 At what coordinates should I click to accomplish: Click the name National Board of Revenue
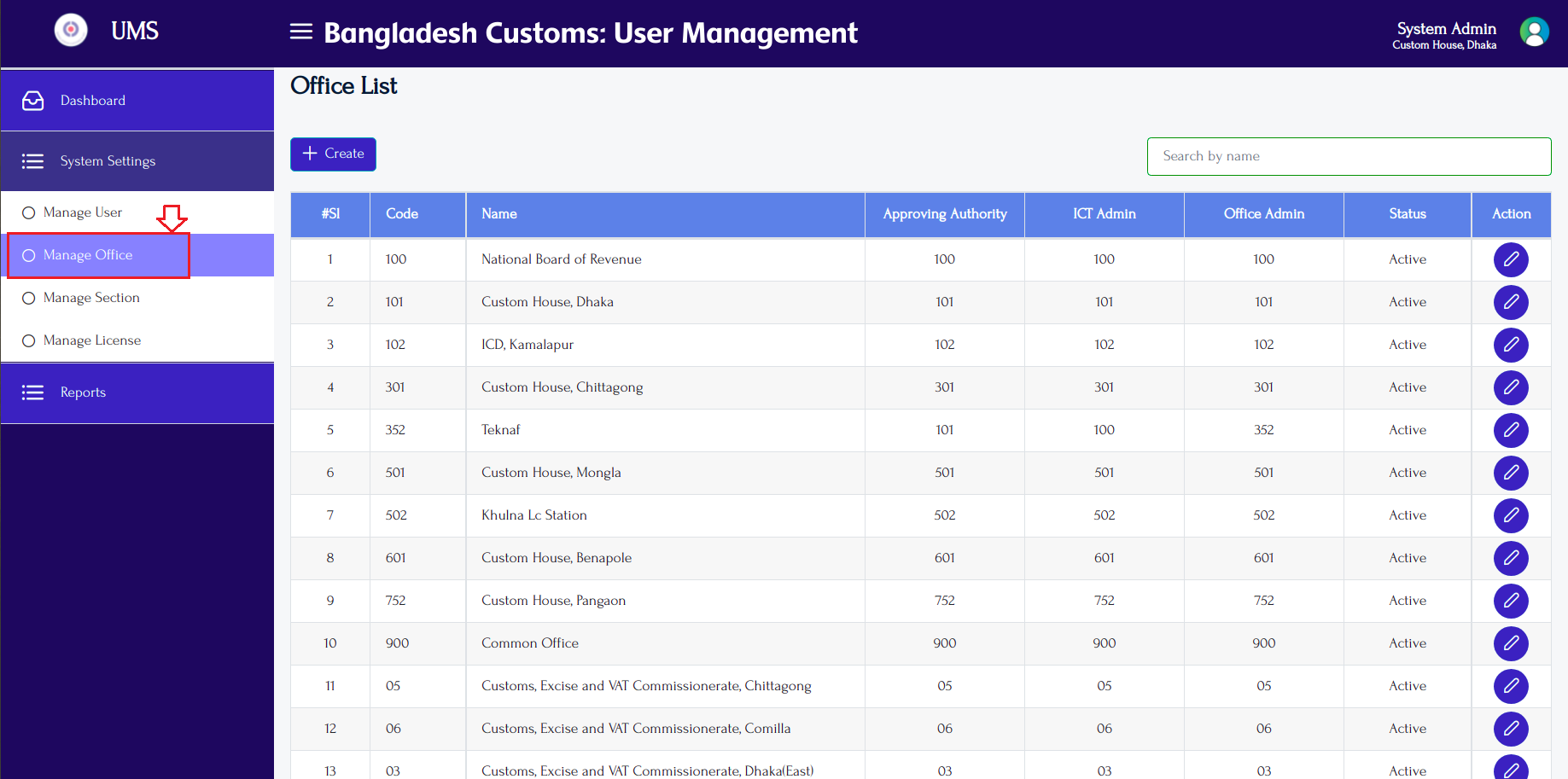pos(562,259)
